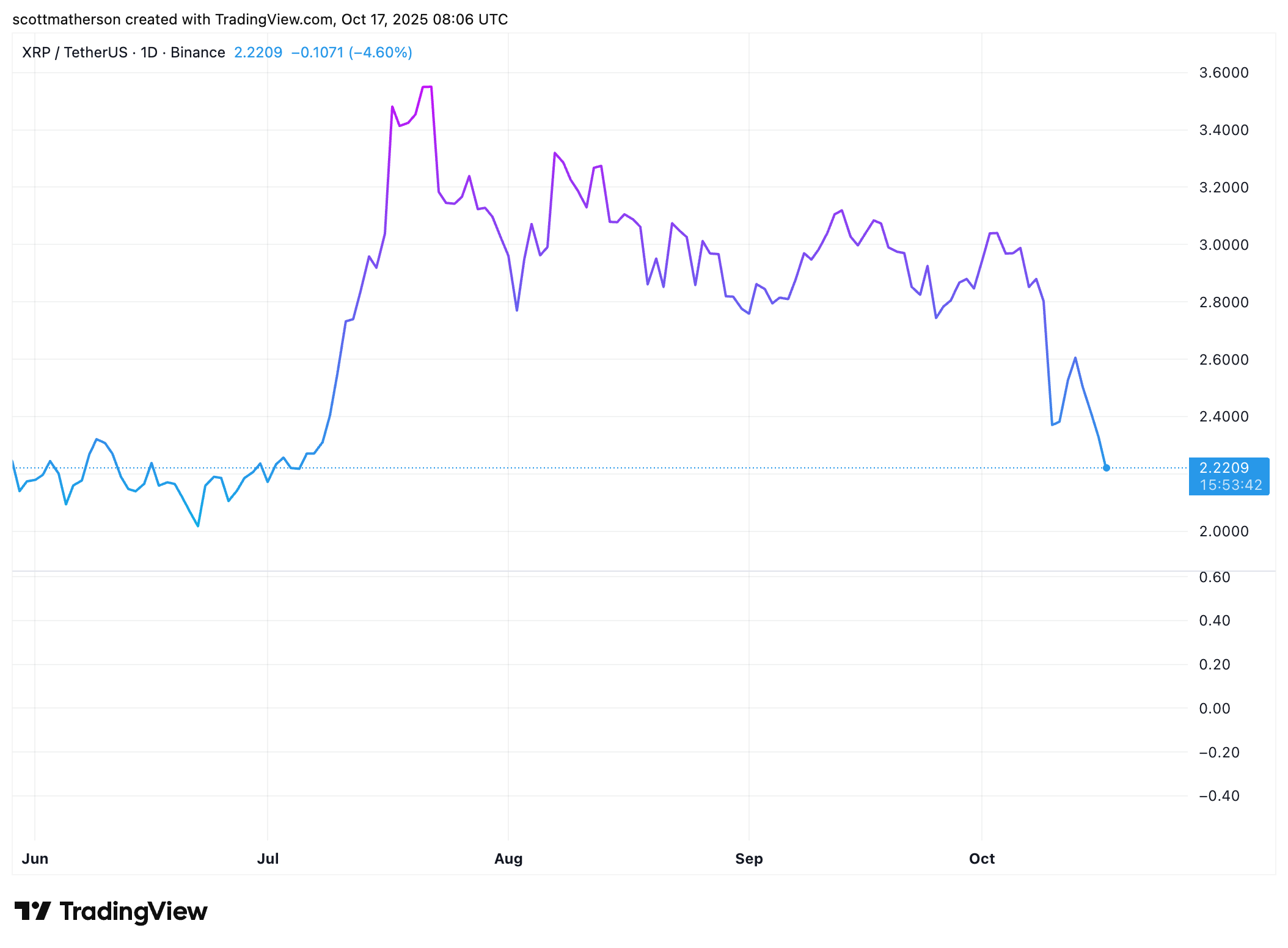Click the XRP / TetherUS symbol title

click(75, 53)
